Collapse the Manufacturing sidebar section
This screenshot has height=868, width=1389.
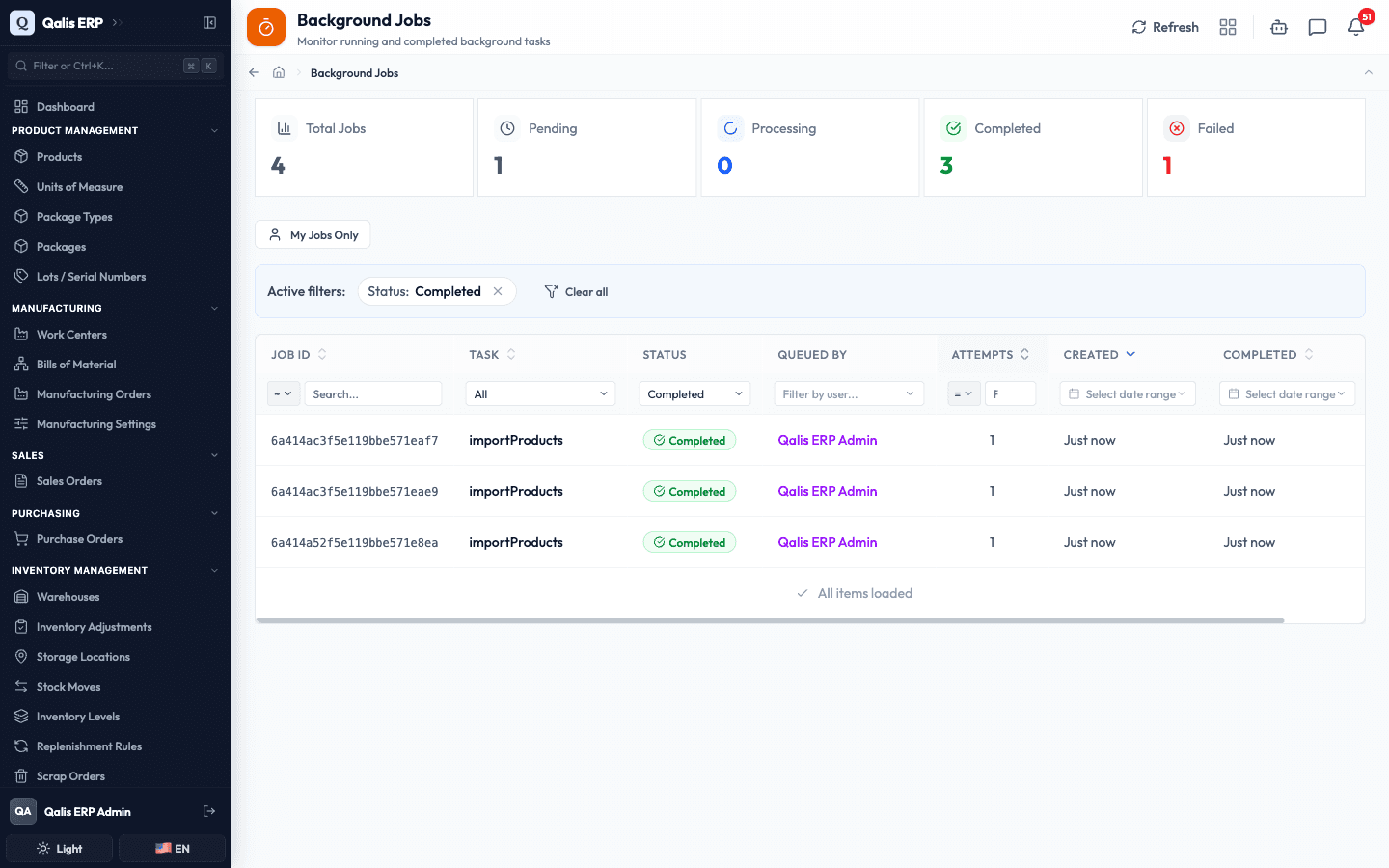[x=214, y=309]
